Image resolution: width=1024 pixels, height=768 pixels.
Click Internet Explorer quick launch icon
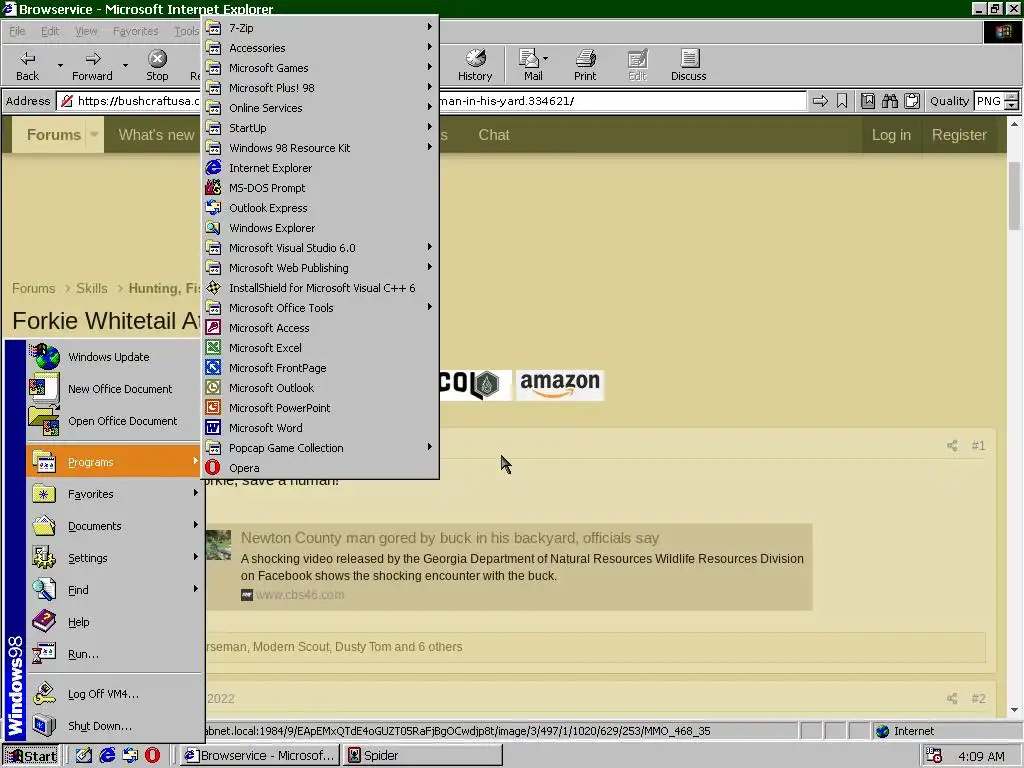coord(107,755)
